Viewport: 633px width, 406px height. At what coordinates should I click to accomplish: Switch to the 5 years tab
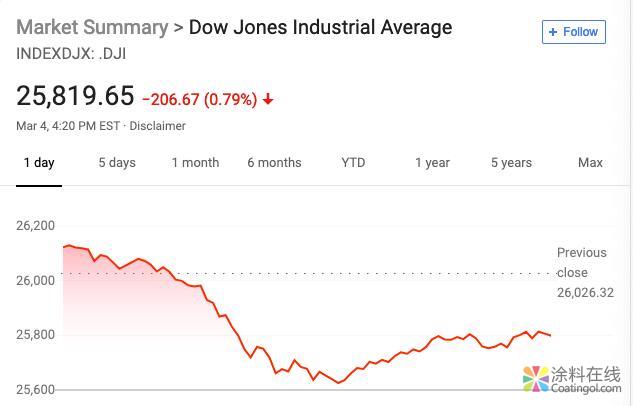511,163
